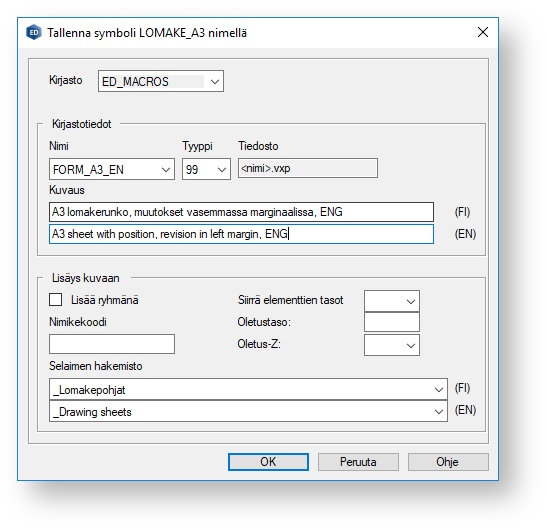Click the Nimikekoodi label
This screenshot has width=547, height=529.
[78, 322]
